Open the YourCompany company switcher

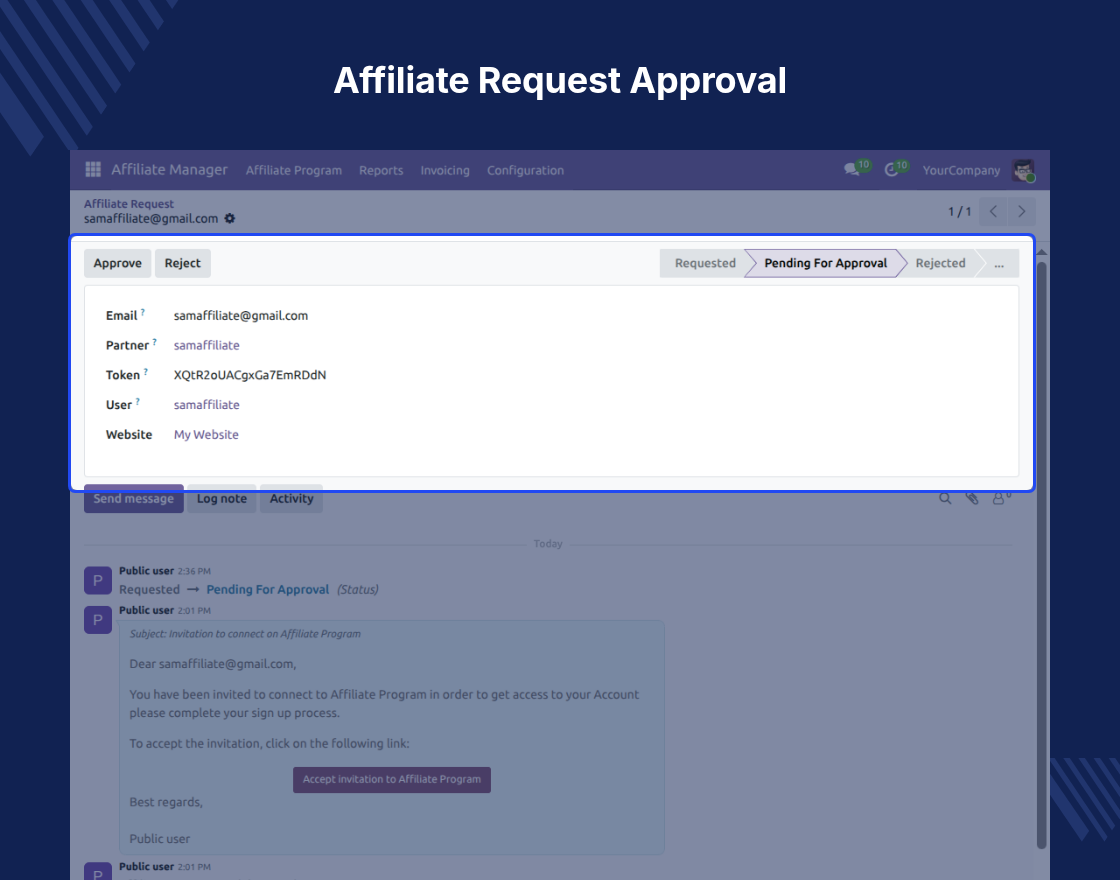(961, 170)
